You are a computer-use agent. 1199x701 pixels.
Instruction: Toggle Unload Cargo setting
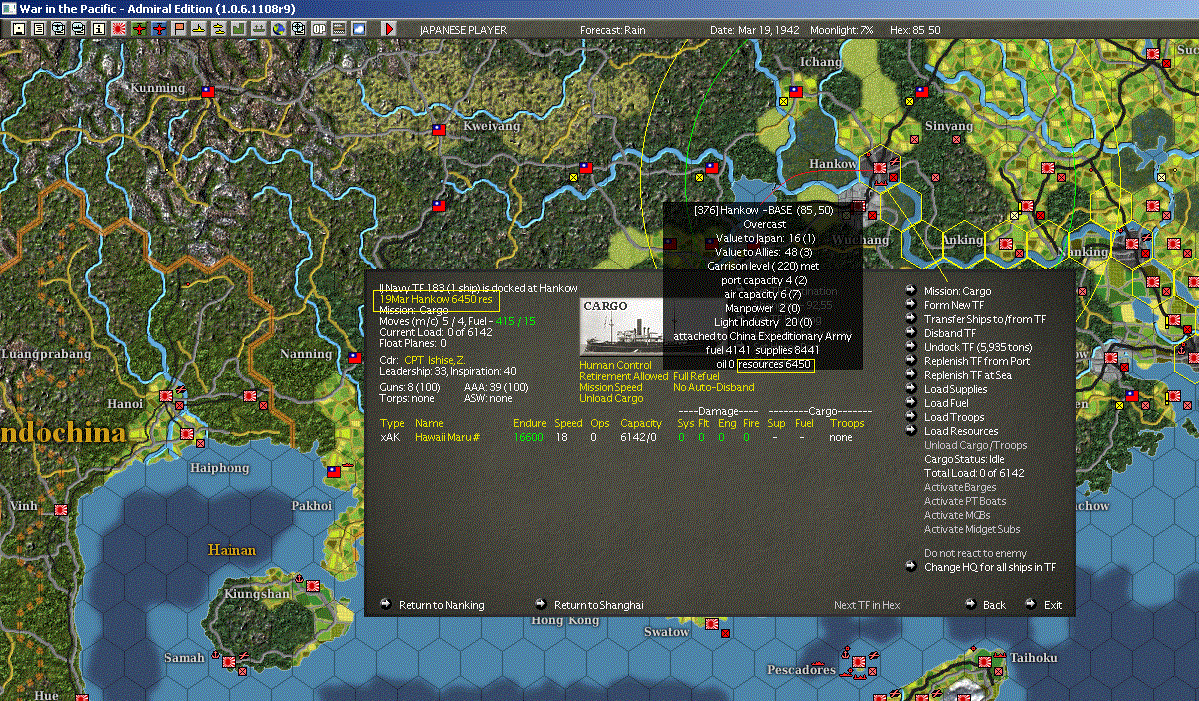point(611,398)
